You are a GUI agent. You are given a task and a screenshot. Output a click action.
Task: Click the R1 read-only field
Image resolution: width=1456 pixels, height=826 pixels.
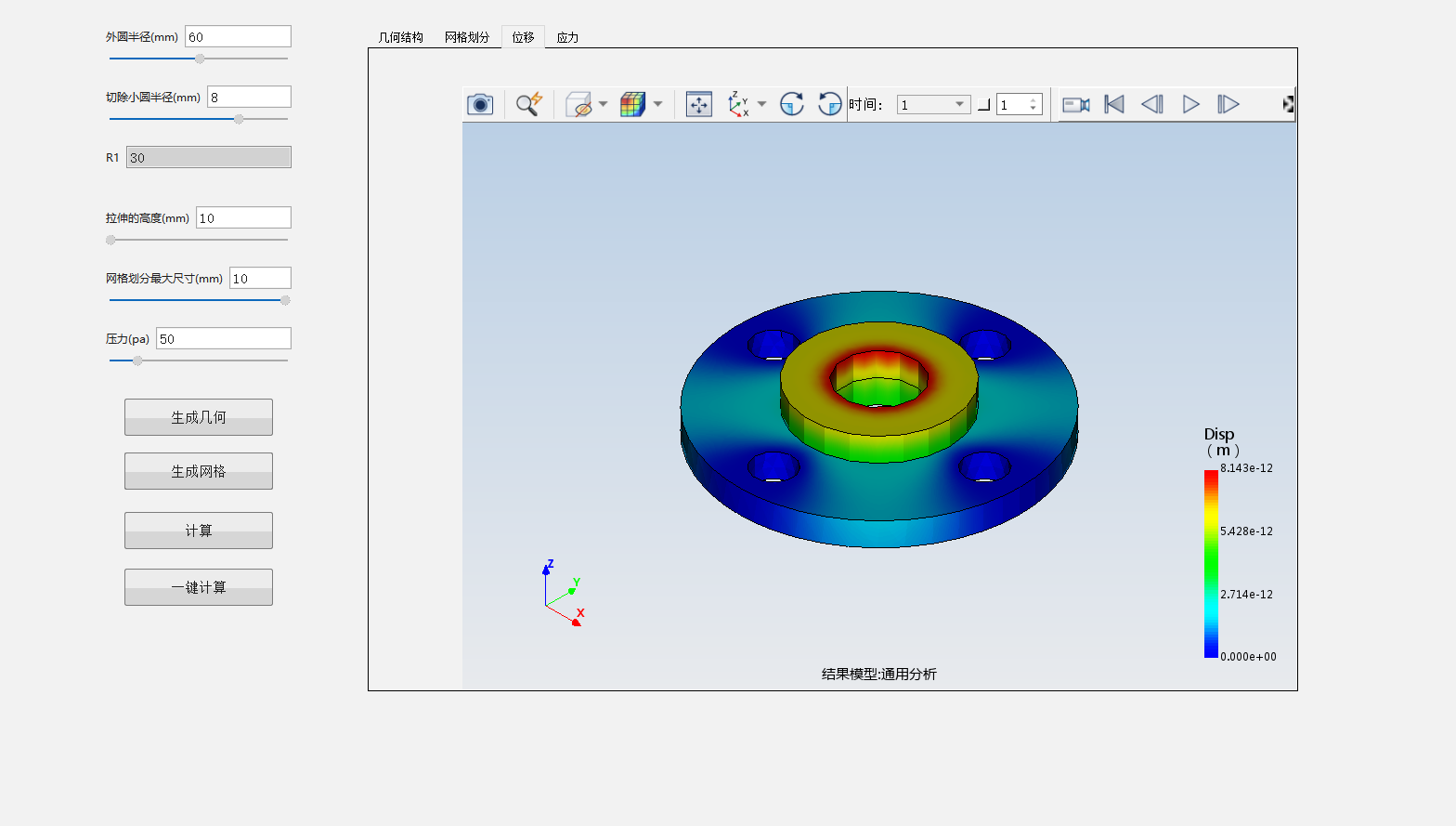tap(209, 157)
